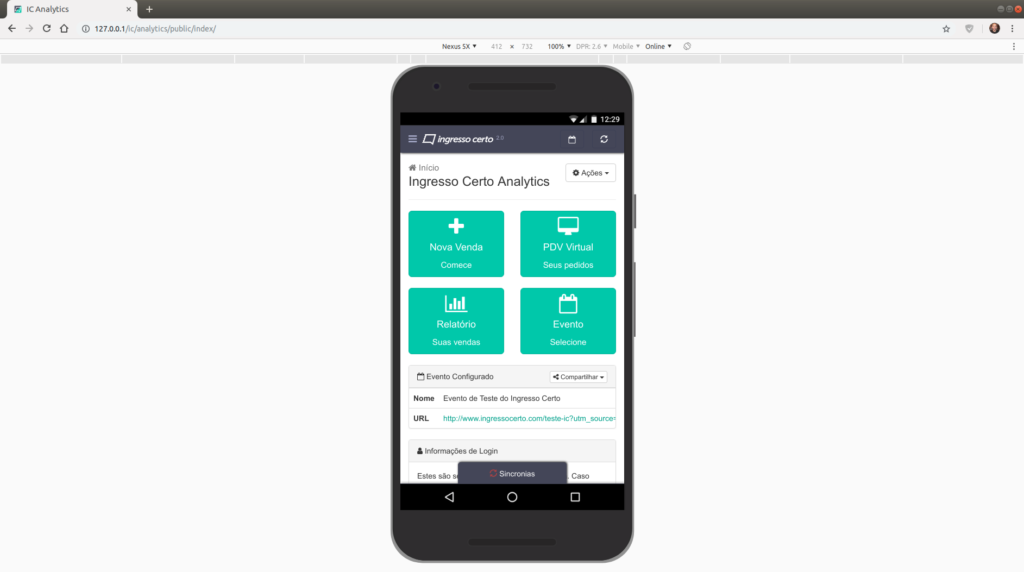Reload the page with browser refresh icon

46,29
